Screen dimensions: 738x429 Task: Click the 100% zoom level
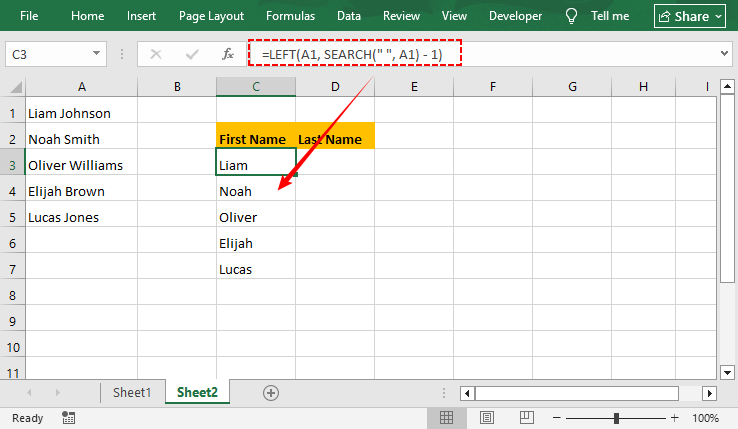tap(705, 418)
